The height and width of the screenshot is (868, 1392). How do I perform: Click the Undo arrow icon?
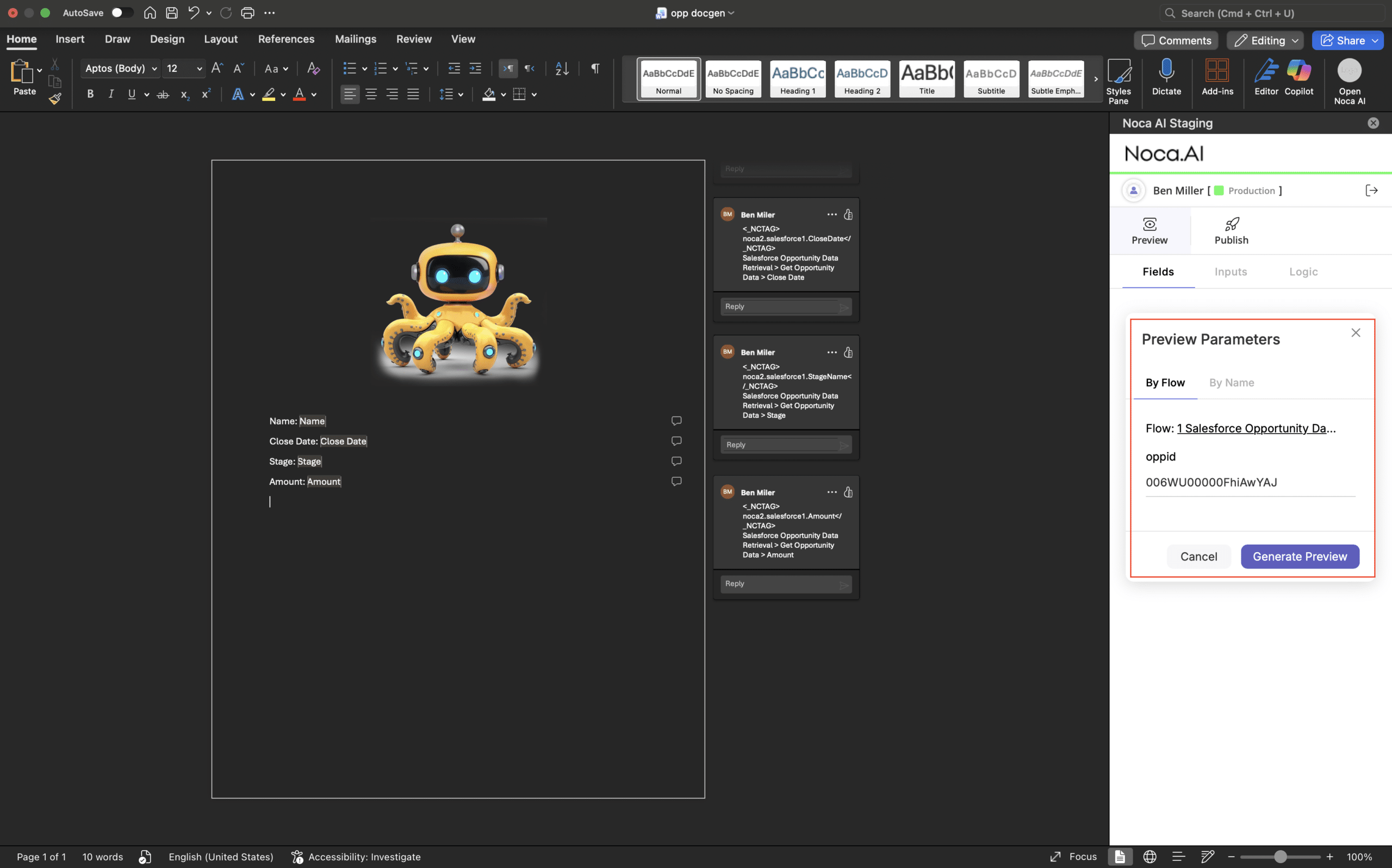194,13
